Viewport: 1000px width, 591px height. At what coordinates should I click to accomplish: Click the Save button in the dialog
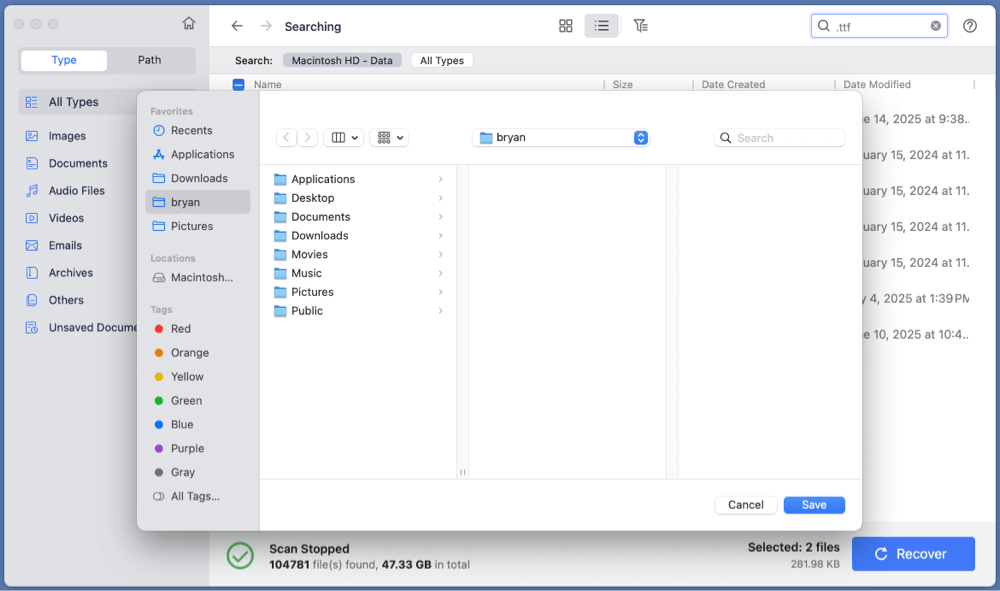[x=814, y=505]
